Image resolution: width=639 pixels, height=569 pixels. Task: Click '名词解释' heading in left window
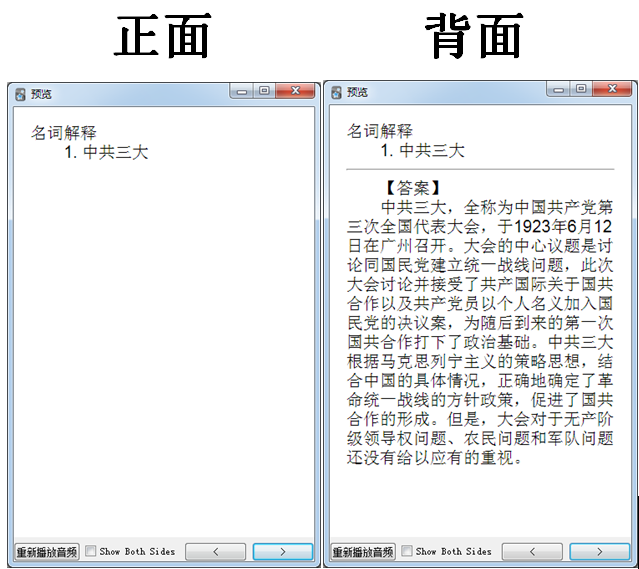64,132
